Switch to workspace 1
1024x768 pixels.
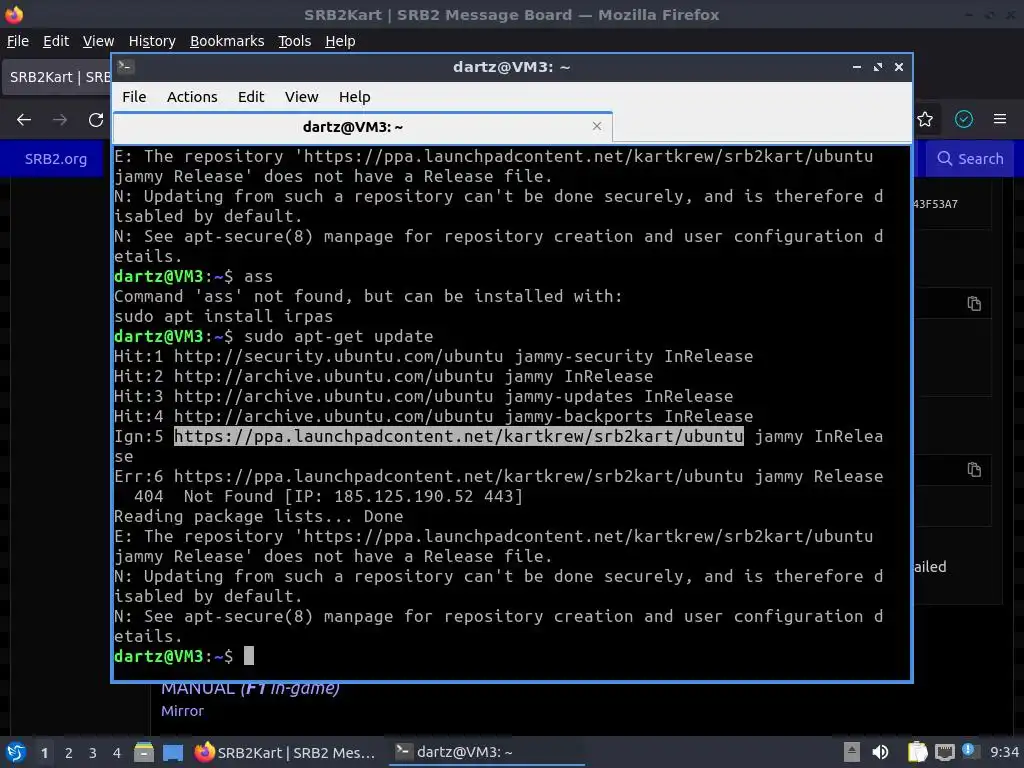pos(44,753)
